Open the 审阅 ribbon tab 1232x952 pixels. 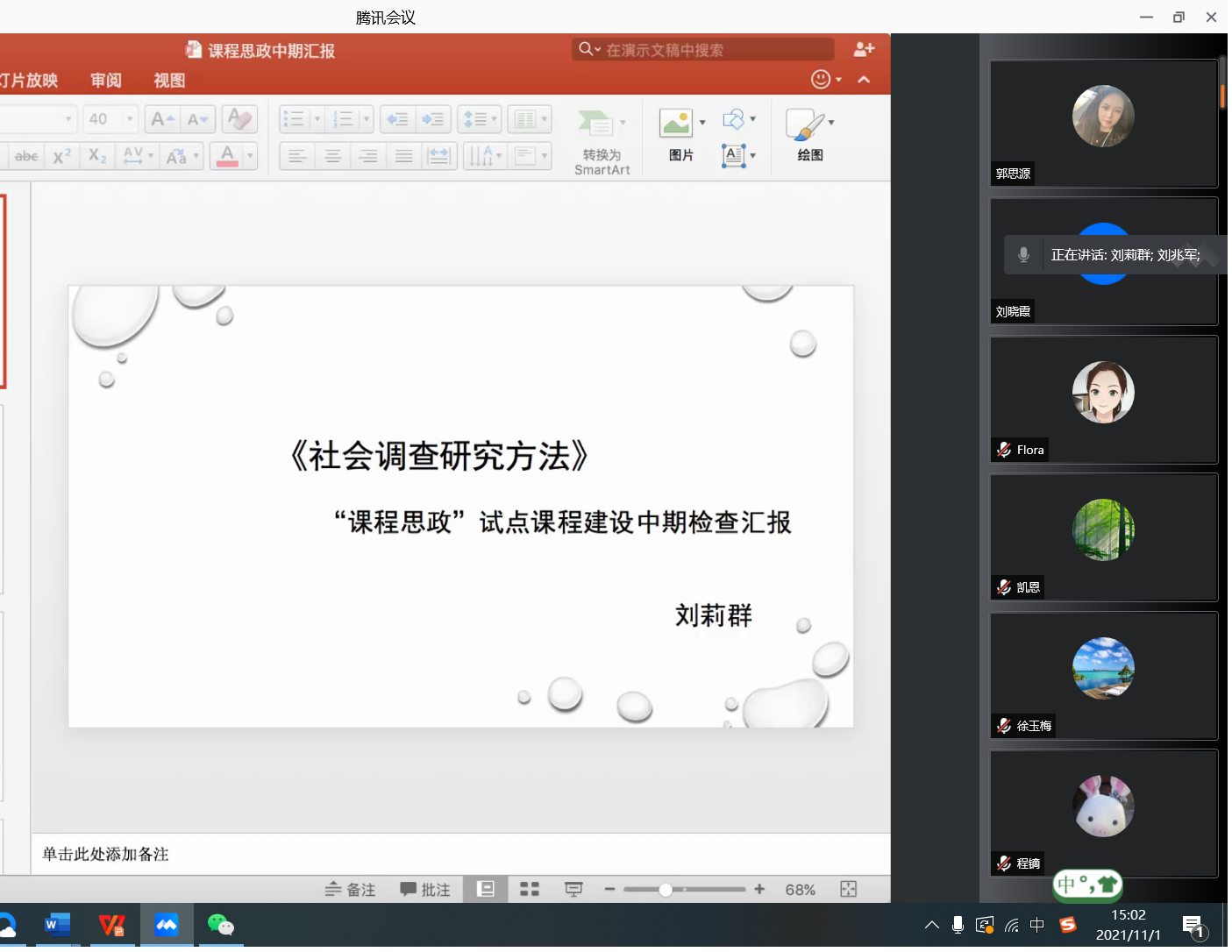[106, 81]
